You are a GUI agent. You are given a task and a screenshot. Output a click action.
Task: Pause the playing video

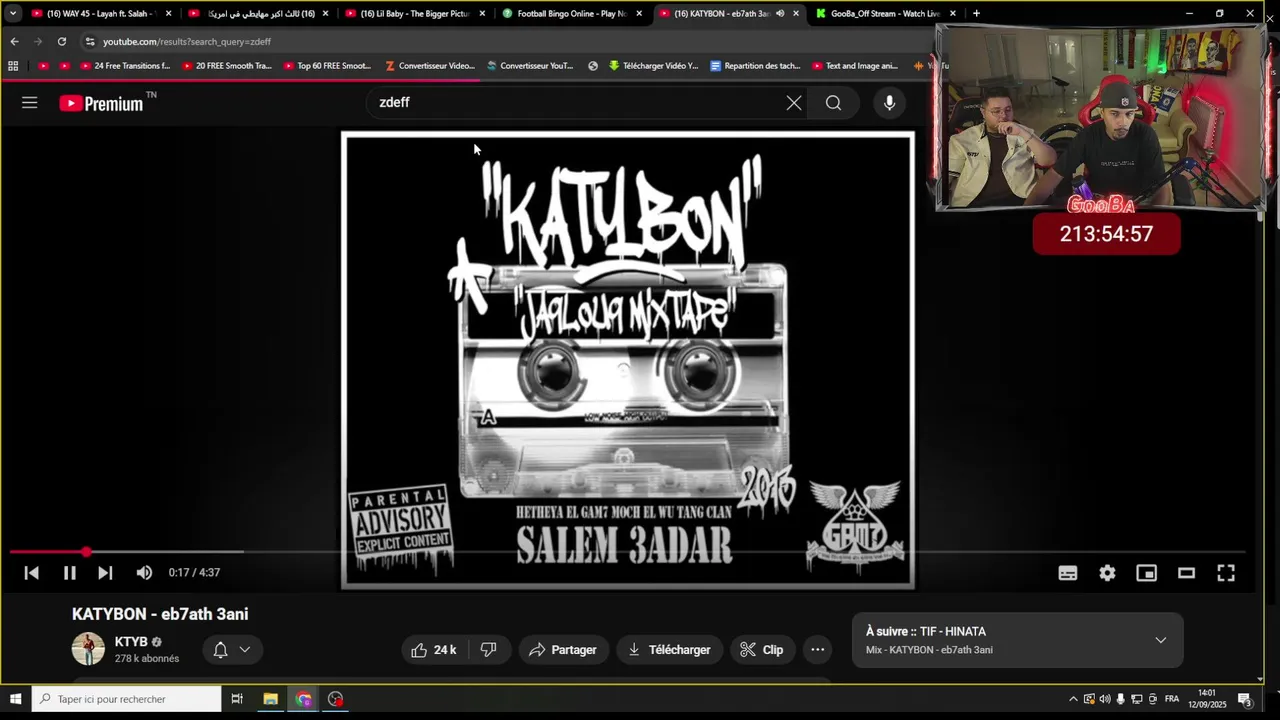click(69, 573)
